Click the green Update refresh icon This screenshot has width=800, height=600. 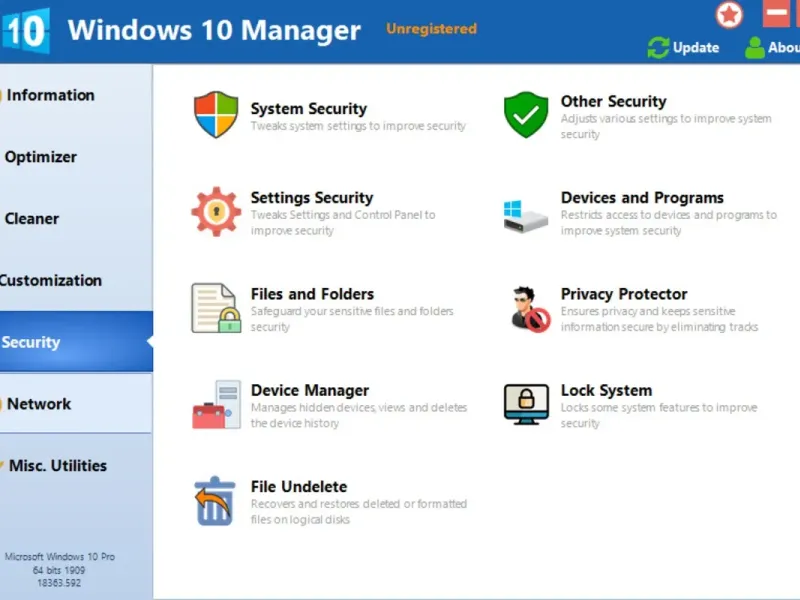(658, 47)
